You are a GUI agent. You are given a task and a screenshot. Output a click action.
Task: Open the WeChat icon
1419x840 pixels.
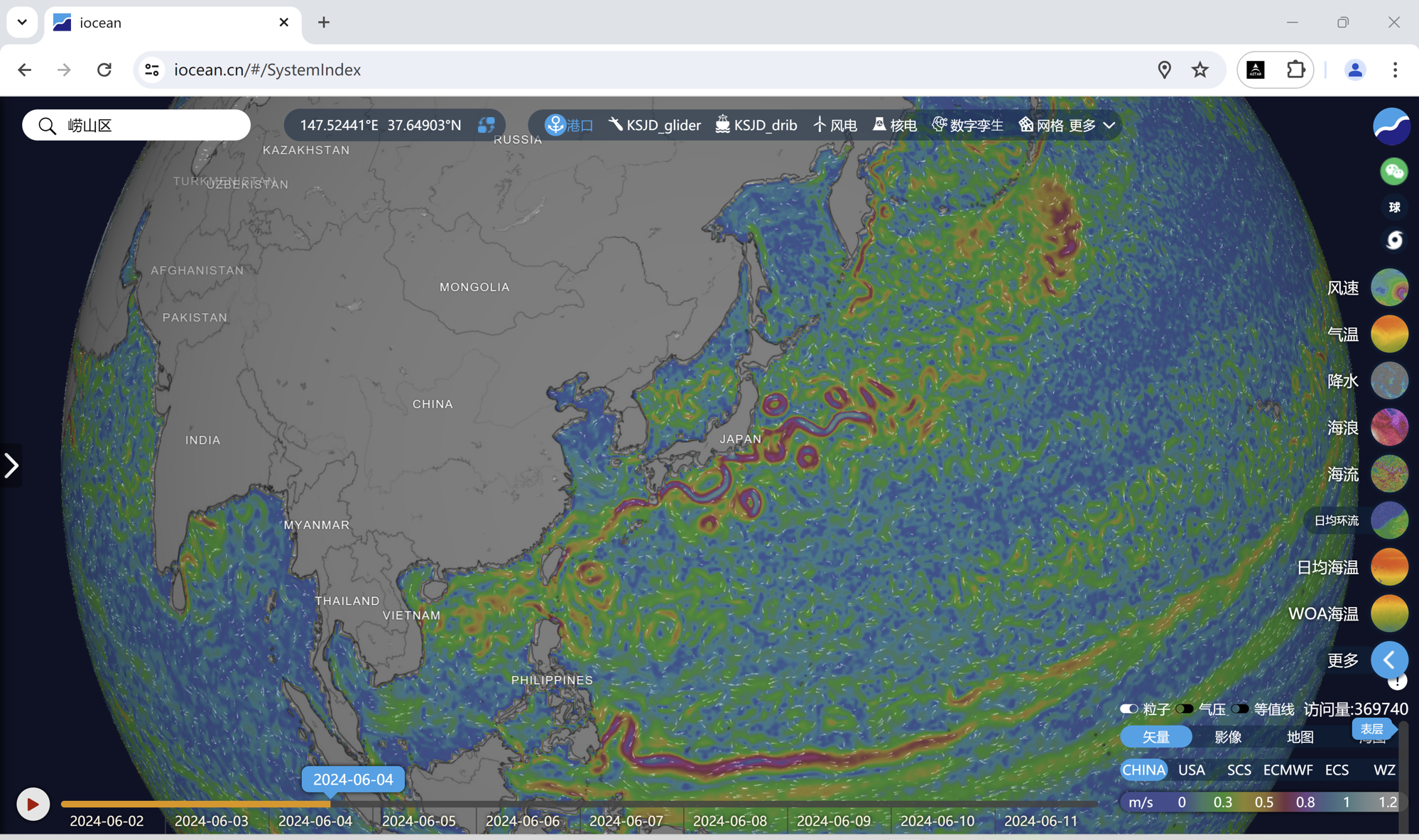click(x=1393, y=171)
